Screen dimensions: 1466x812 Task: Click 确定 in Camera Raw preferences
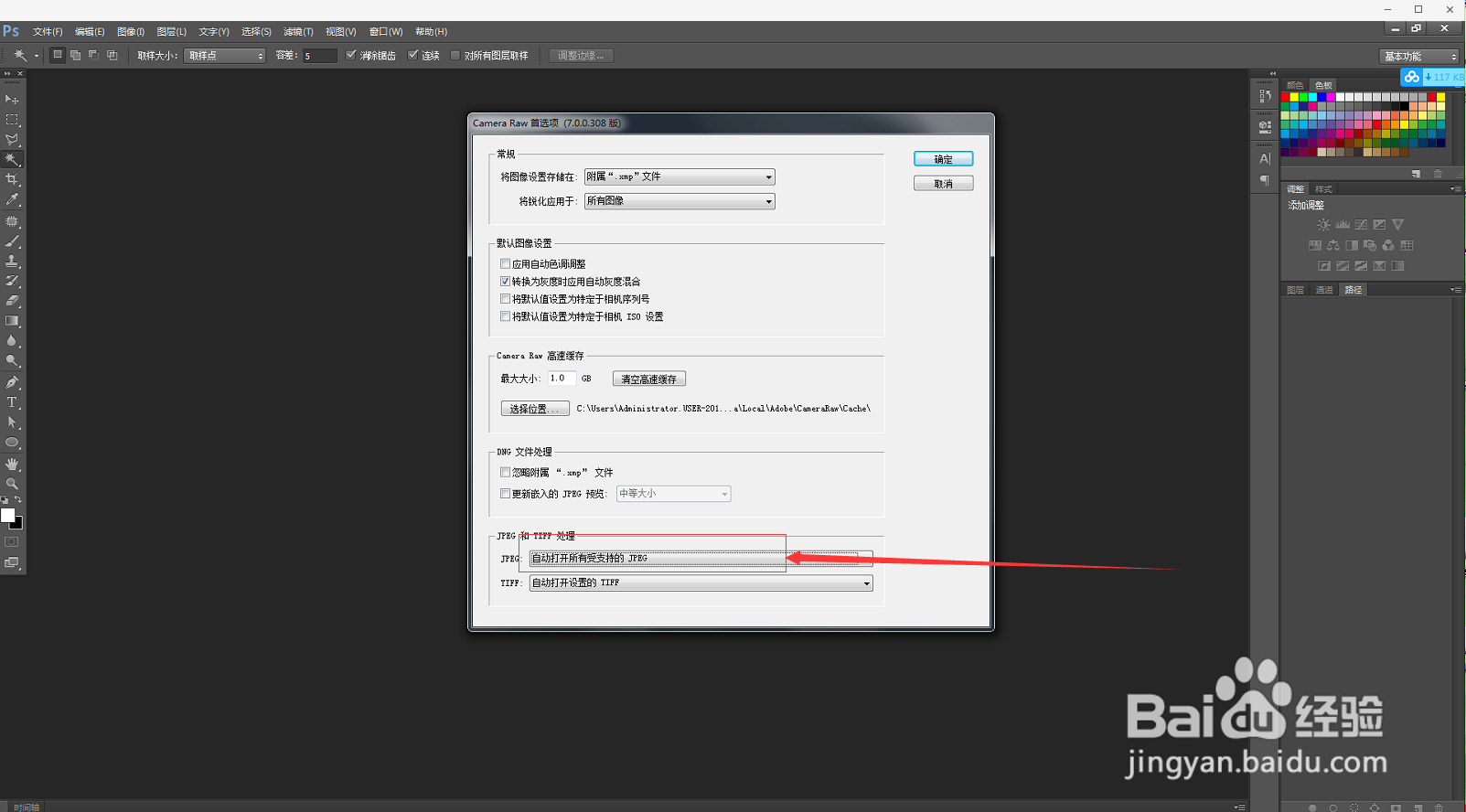coord(943,159)
